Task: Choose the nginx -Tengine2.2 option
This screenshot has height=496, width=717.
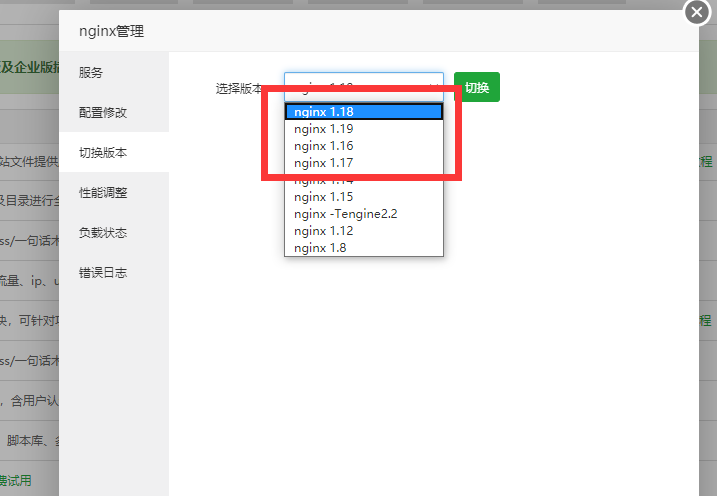Action: pyautogui.click(x=364, y=214)
